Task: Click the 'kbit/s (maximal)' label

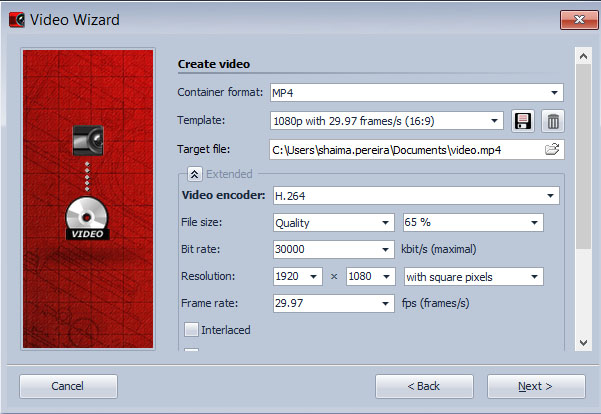Action: 439,249
